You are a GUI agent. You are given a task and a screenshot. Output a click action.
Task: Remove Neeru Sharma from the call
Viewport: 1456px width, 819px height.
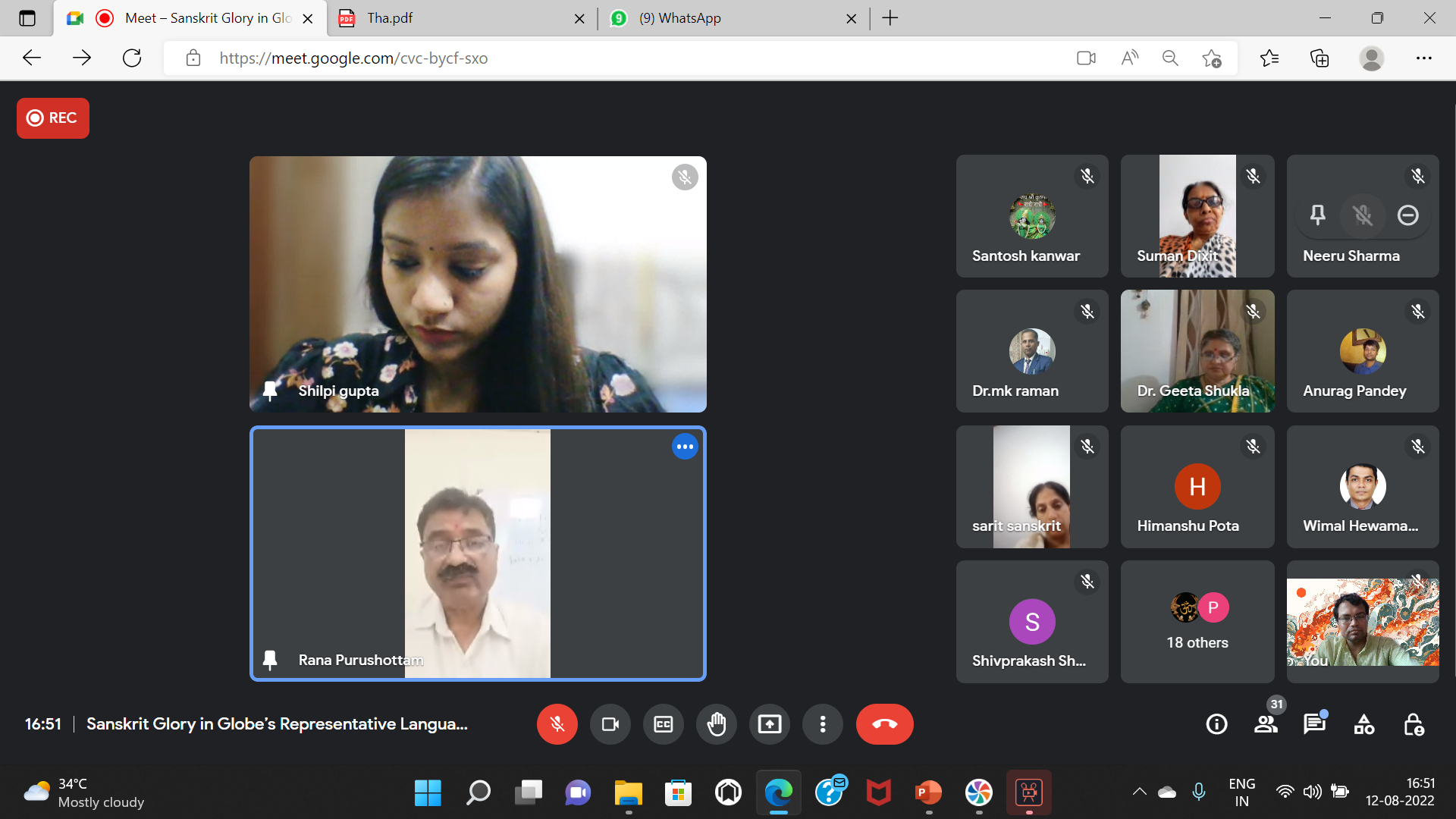tap(1408, 215)
